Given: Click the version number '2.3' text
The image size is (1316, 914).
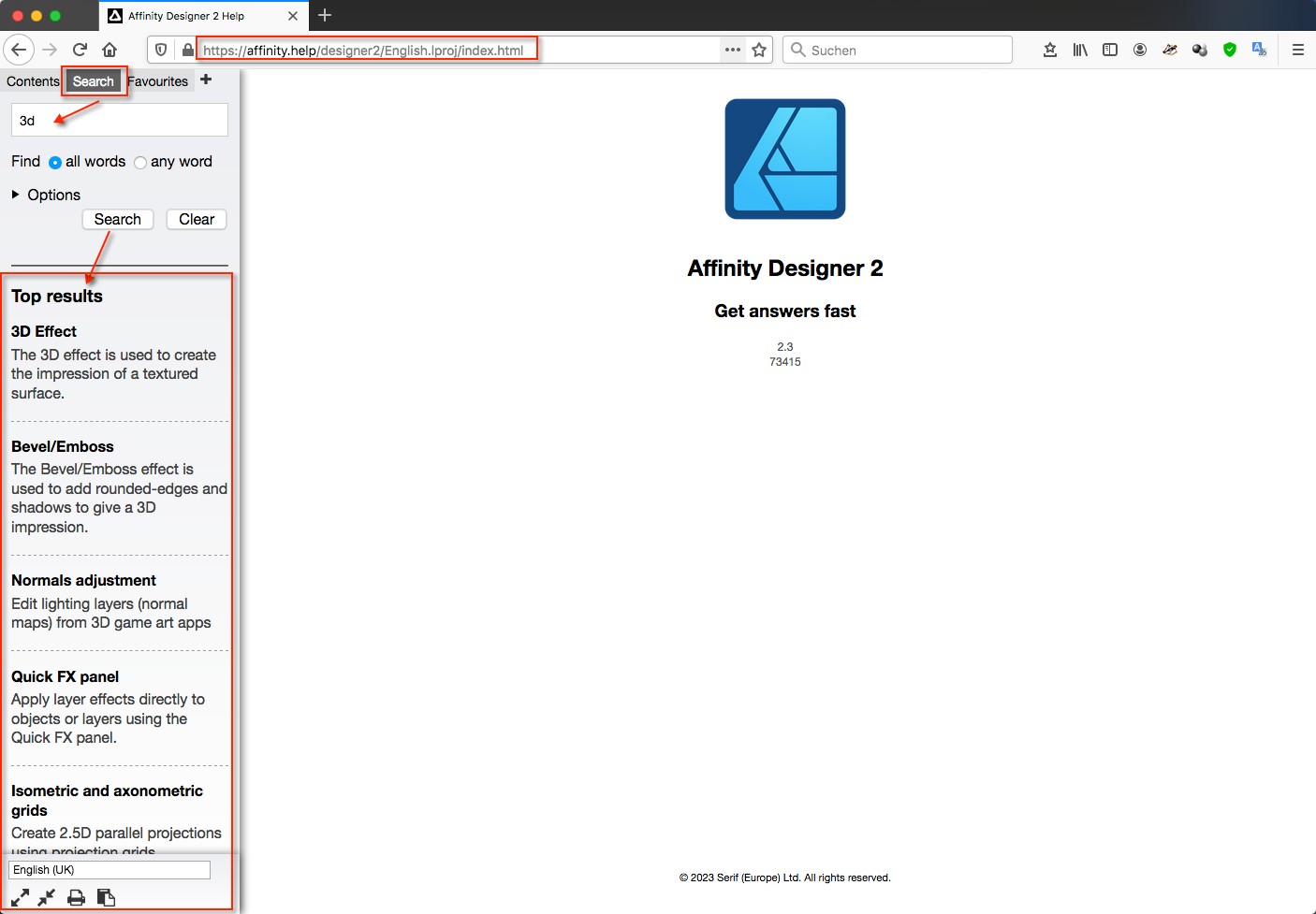Looking at the screenshot, I should pyautogui.click(x=785, y=347).
